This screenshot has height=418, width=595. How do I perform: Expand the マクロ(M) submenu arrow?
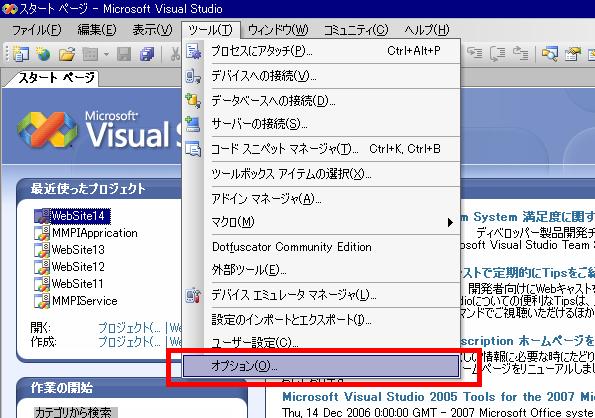(450, 222)
